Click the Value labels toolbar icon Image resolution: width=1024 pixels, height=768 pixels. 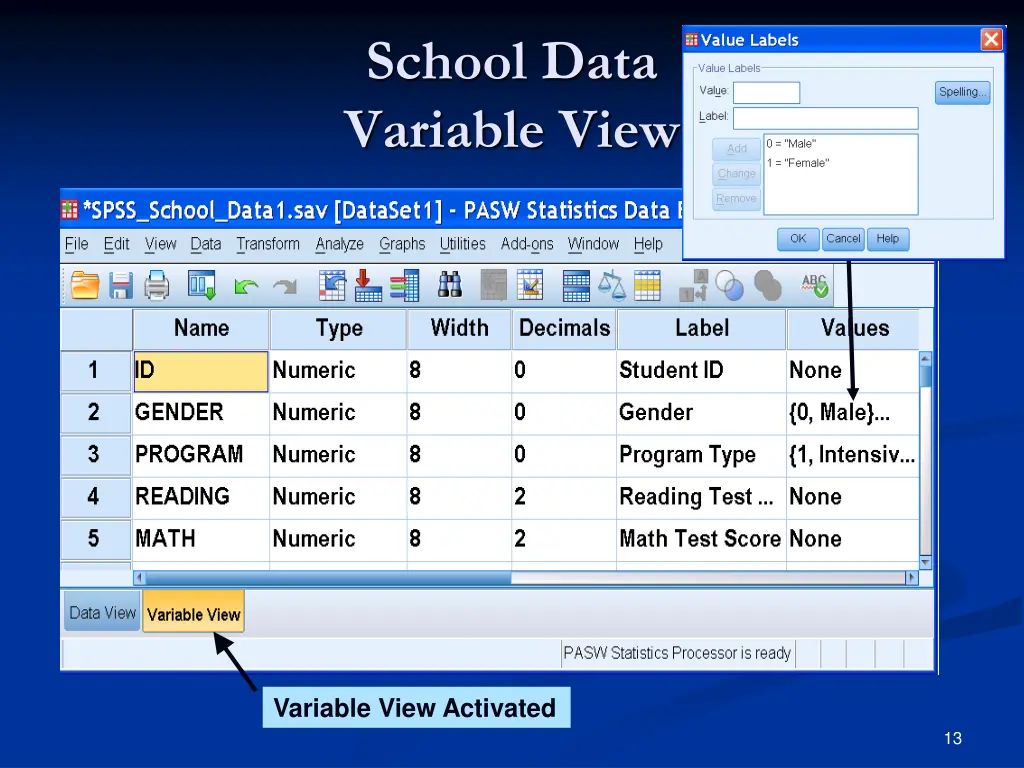(693, 285)
